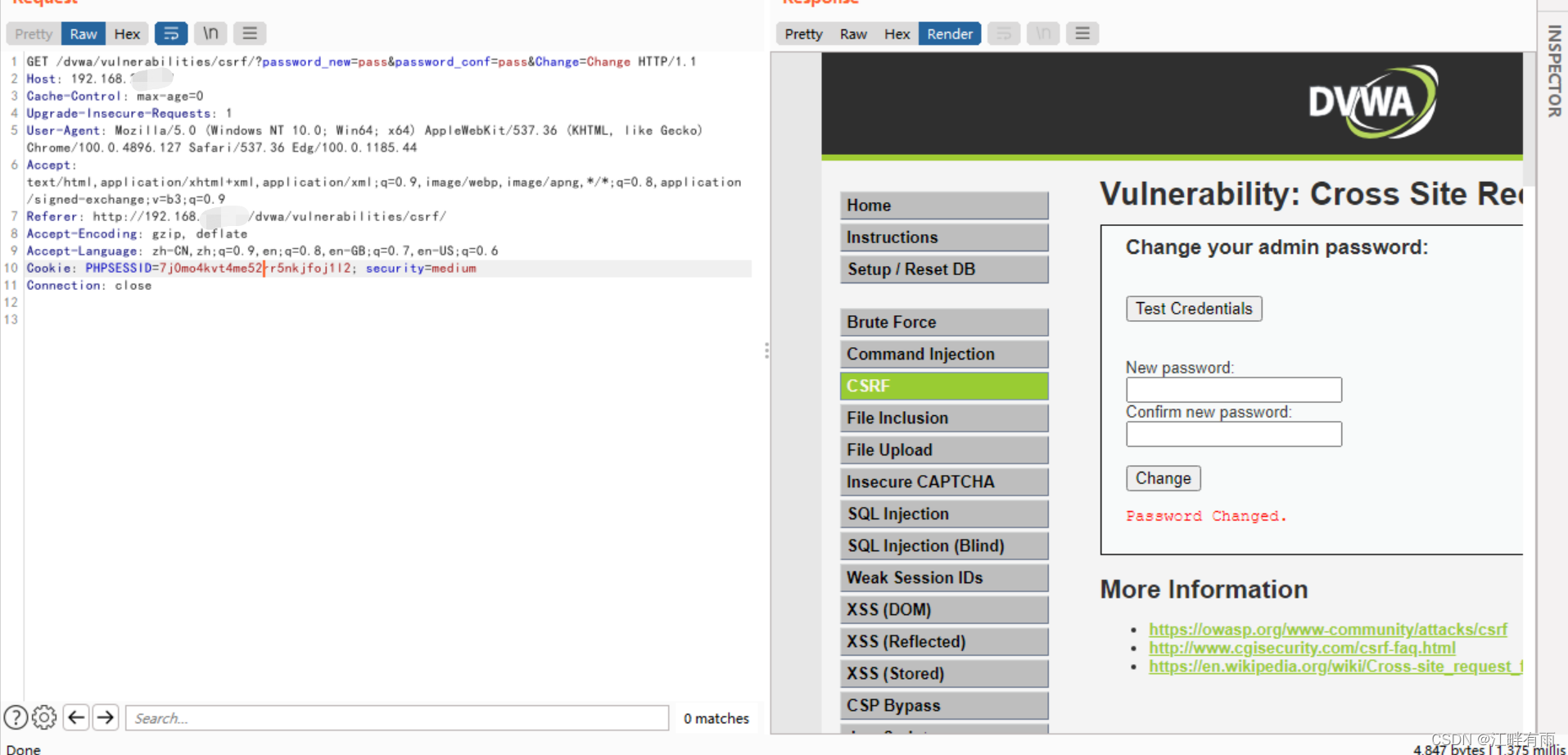
Task: Open Insecure CAPTCHA menu item
Action: (x=944, y=482)
